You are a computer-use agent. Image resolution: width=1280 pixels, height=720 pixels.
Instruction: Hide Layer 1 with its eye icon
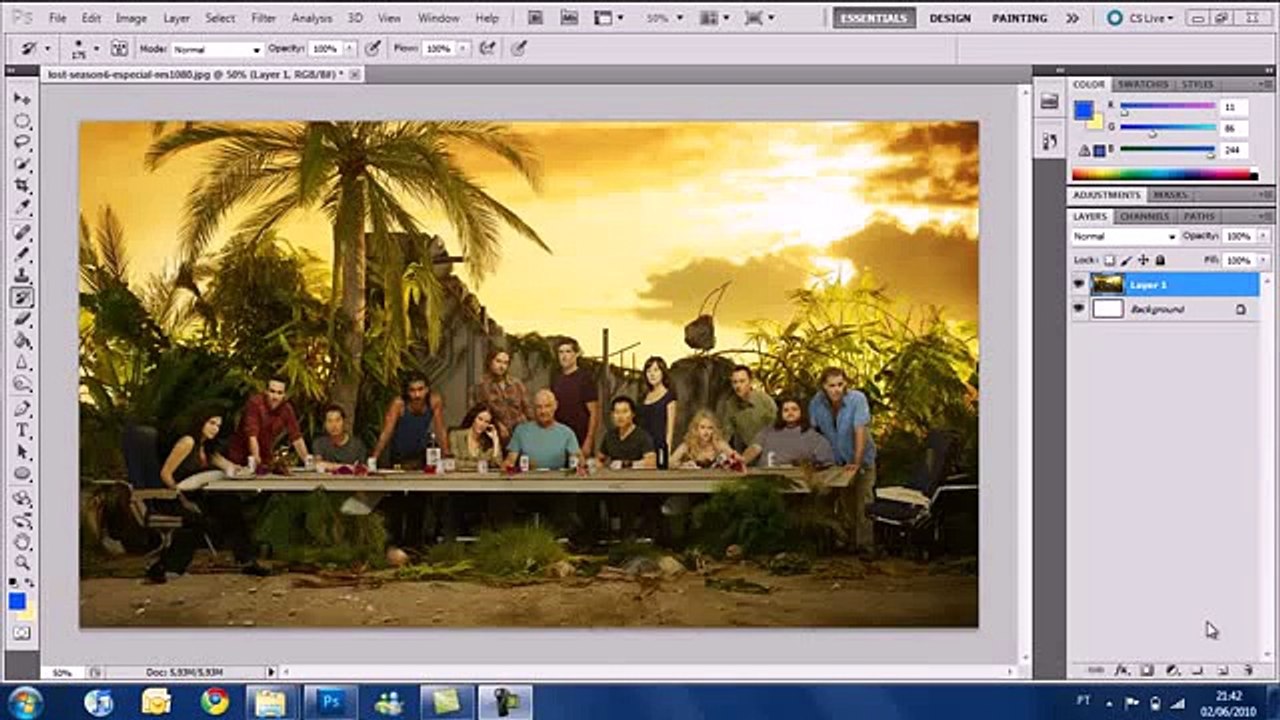pos(1078,285)
